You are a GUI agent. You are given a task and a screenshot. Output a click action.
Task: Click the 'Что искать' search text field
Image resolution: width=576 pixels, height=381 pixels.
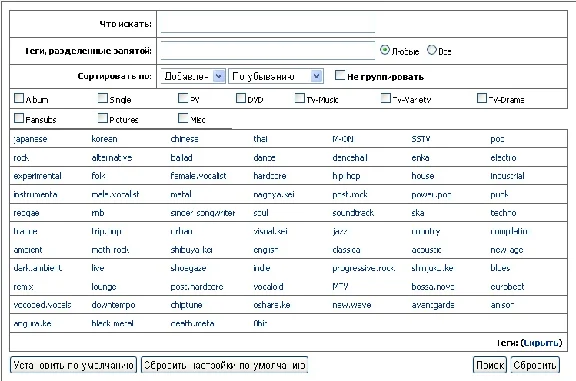(x=268, y=24)
